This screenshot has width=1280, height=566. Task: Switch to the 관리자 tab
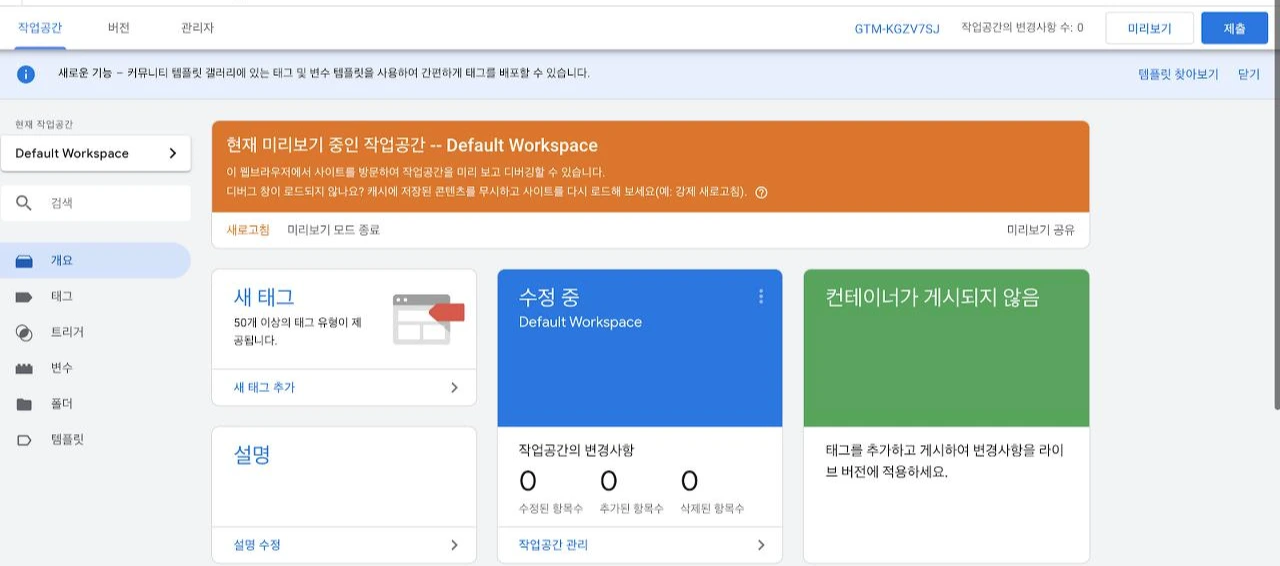coord(198,28)
